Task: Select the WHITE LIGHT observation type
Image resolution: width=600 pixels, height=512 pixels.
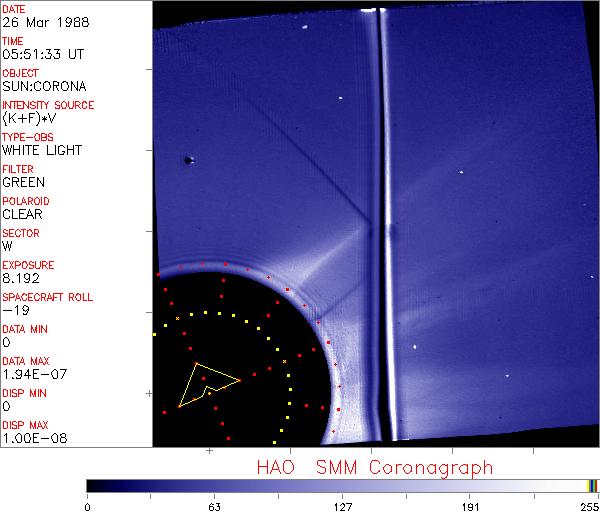Action: [41, 150]
